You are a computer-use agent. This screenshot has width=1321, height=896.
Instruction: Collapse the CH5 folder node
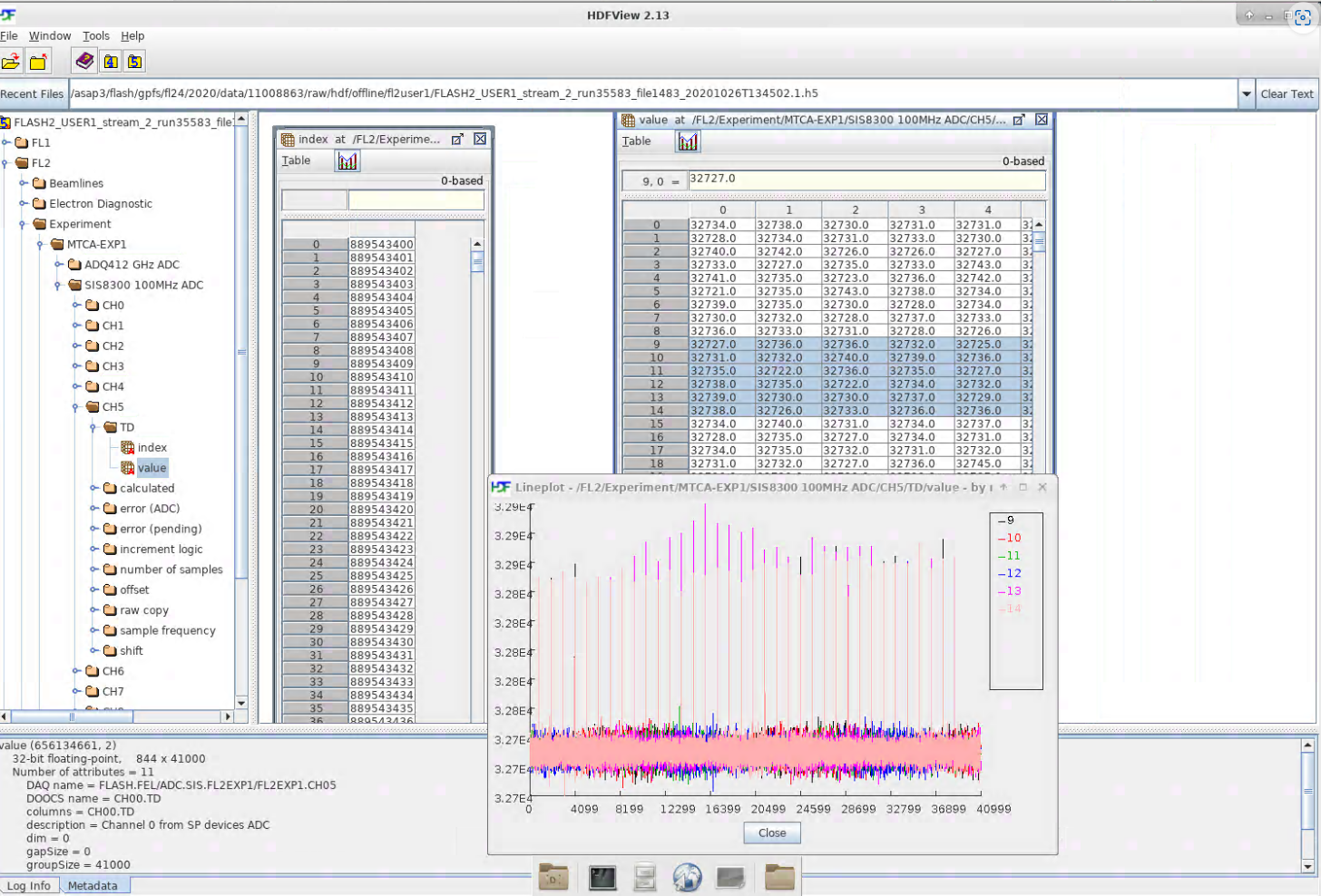[77, 407]
